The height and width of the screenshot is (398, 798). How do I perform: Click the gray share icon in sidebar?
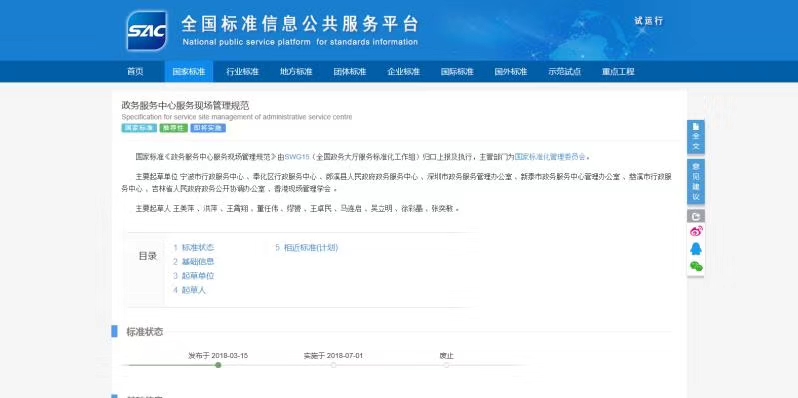pos(696,216)
